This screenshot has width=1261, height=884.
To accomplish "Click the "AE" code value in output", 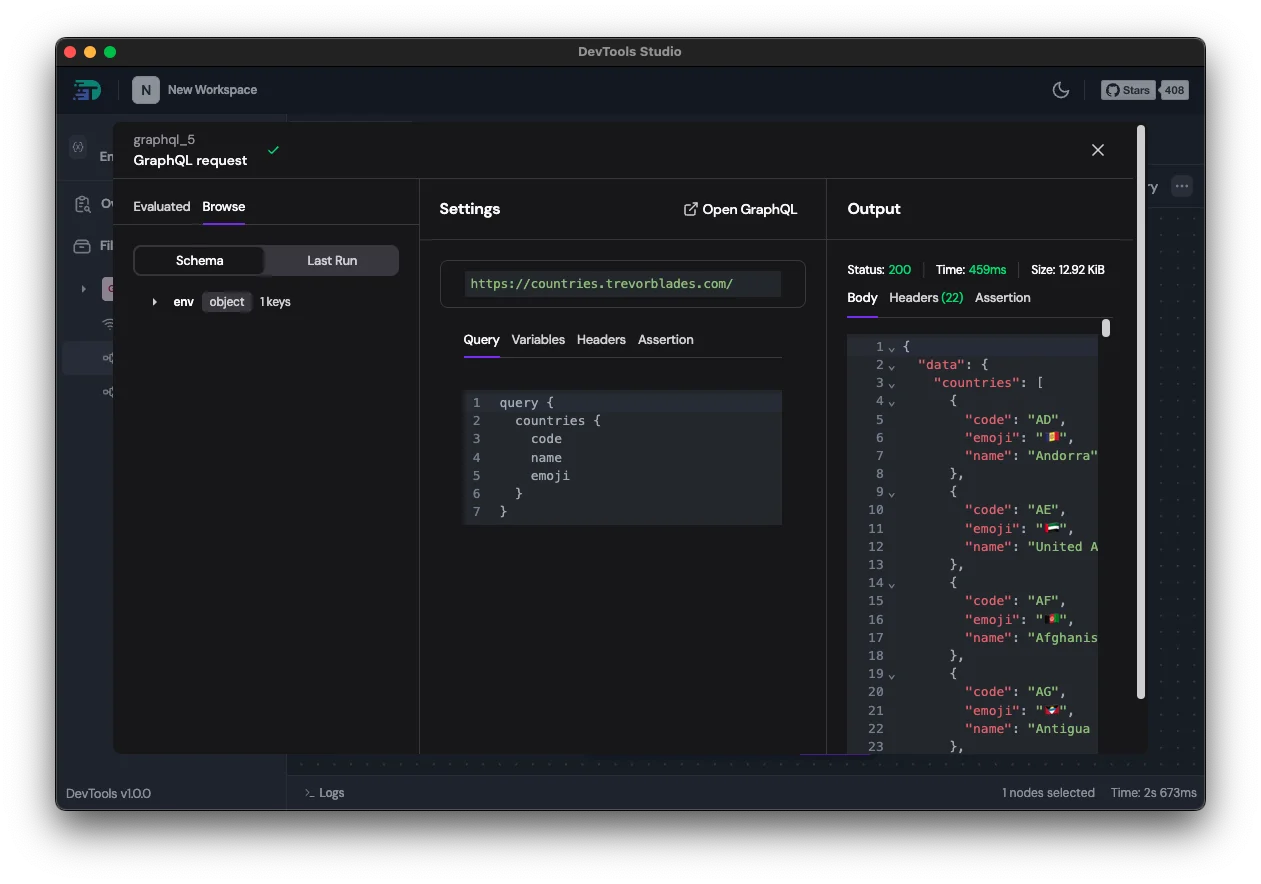I will pyautogui.click(x=1043, y=510).
